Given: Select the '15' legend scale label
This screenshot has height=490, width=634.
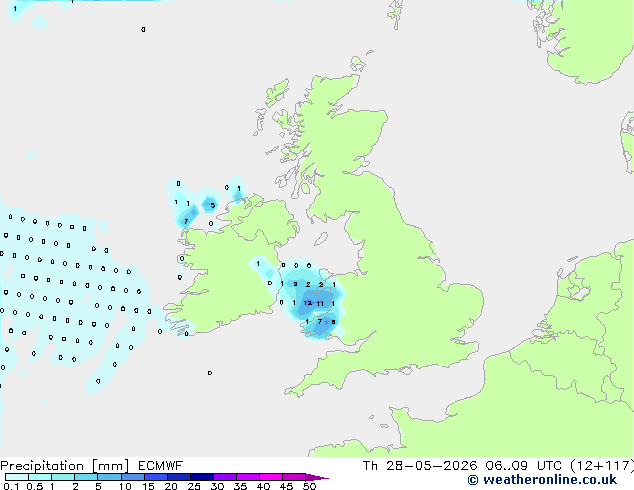Looking at the screenshot, I should point(148,486).
